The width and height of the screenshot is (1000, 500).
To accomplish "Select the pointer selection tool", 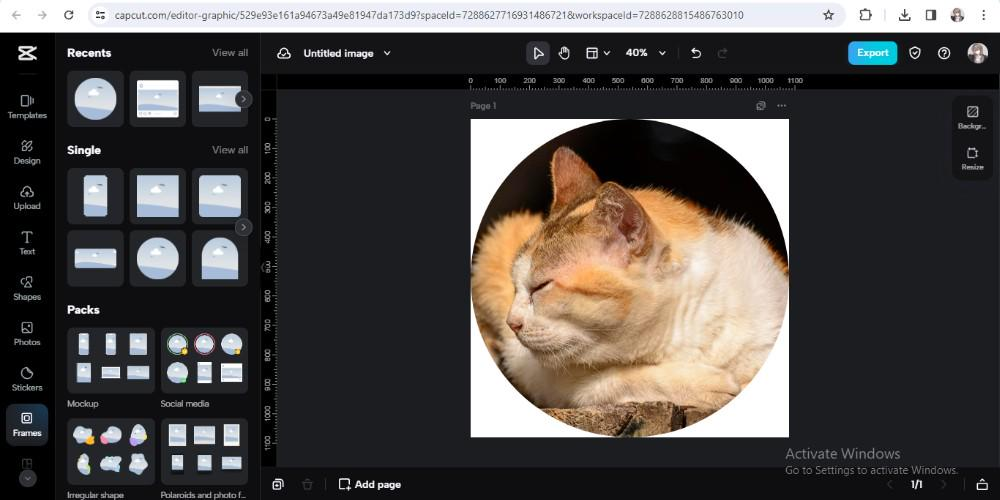I will [538, 53].
